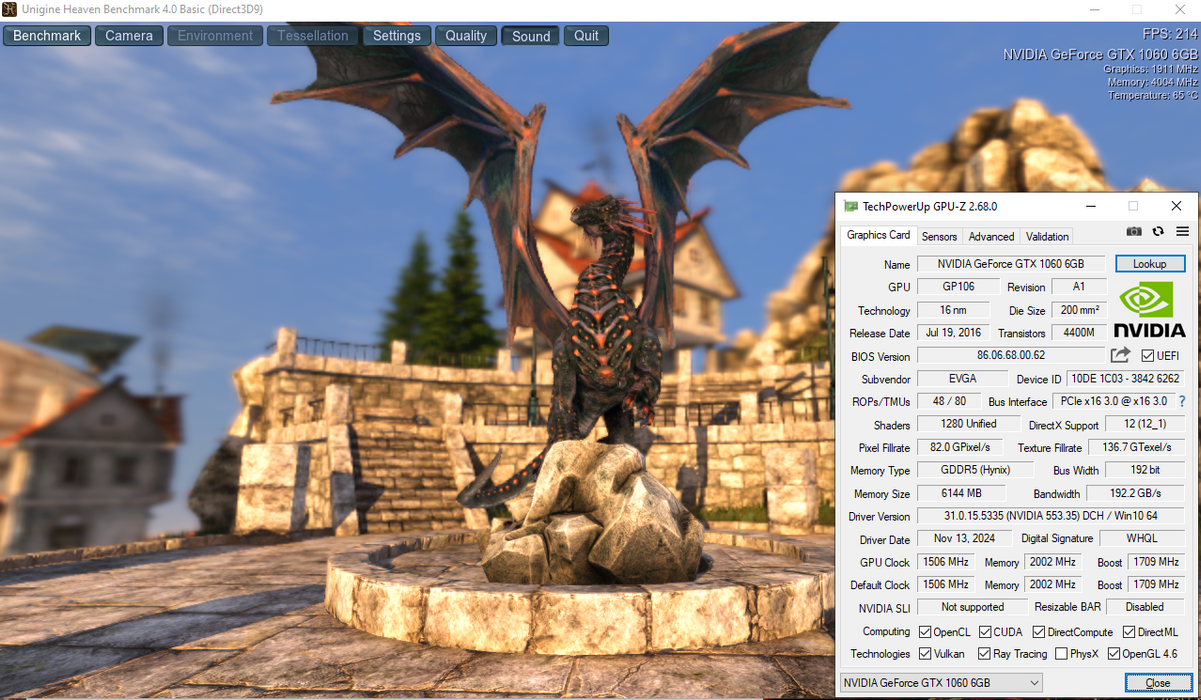This screenshot has height=700, width=1201.
Task: Toggle the OpenCL checkbox
Action: pyautogui.click(x=925, y=632)
